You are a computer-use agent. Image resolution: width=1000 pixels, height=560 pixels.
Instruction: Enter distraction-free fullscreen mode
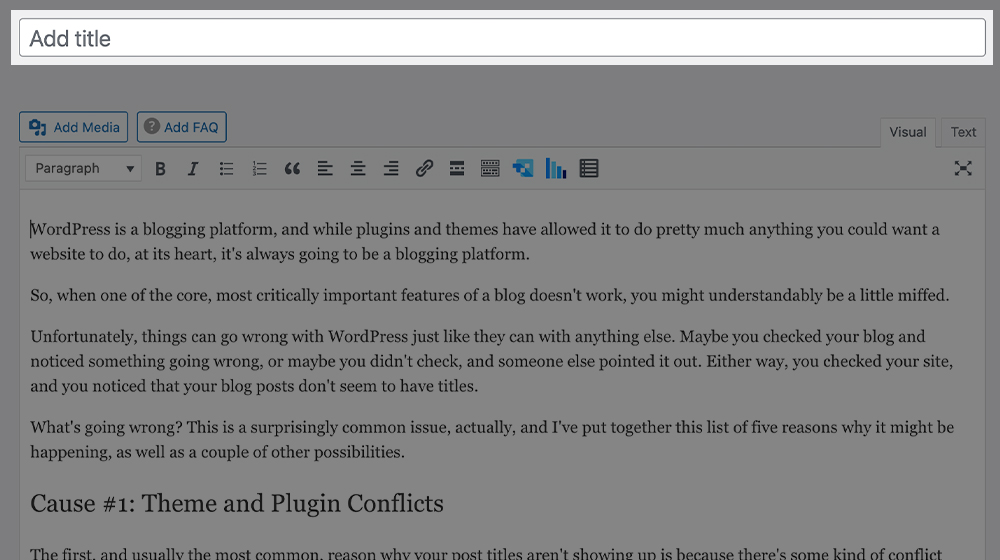click(x=963, y=168)
